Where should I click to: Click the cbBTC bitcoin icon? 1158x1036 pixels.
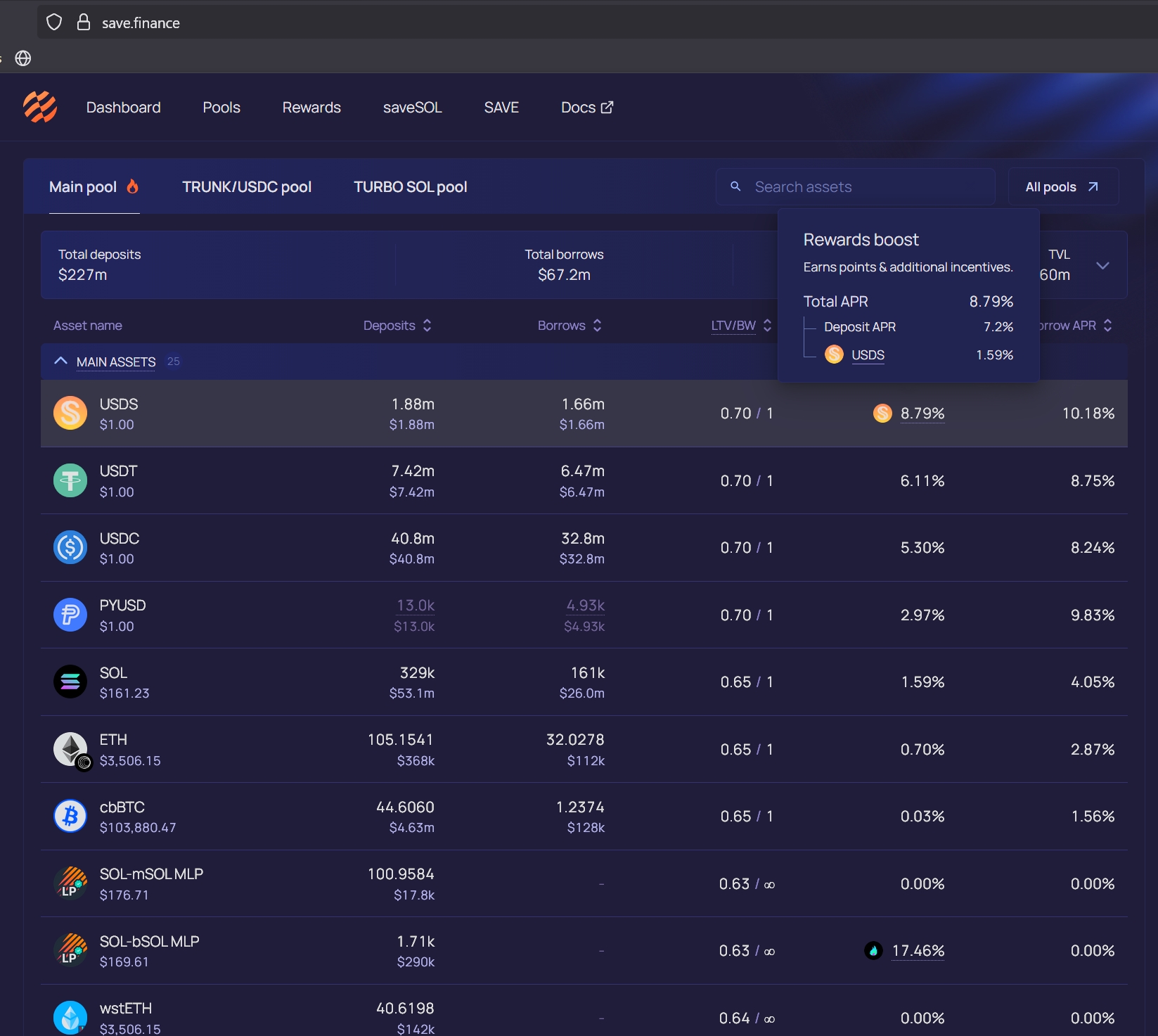pos(70,817)
